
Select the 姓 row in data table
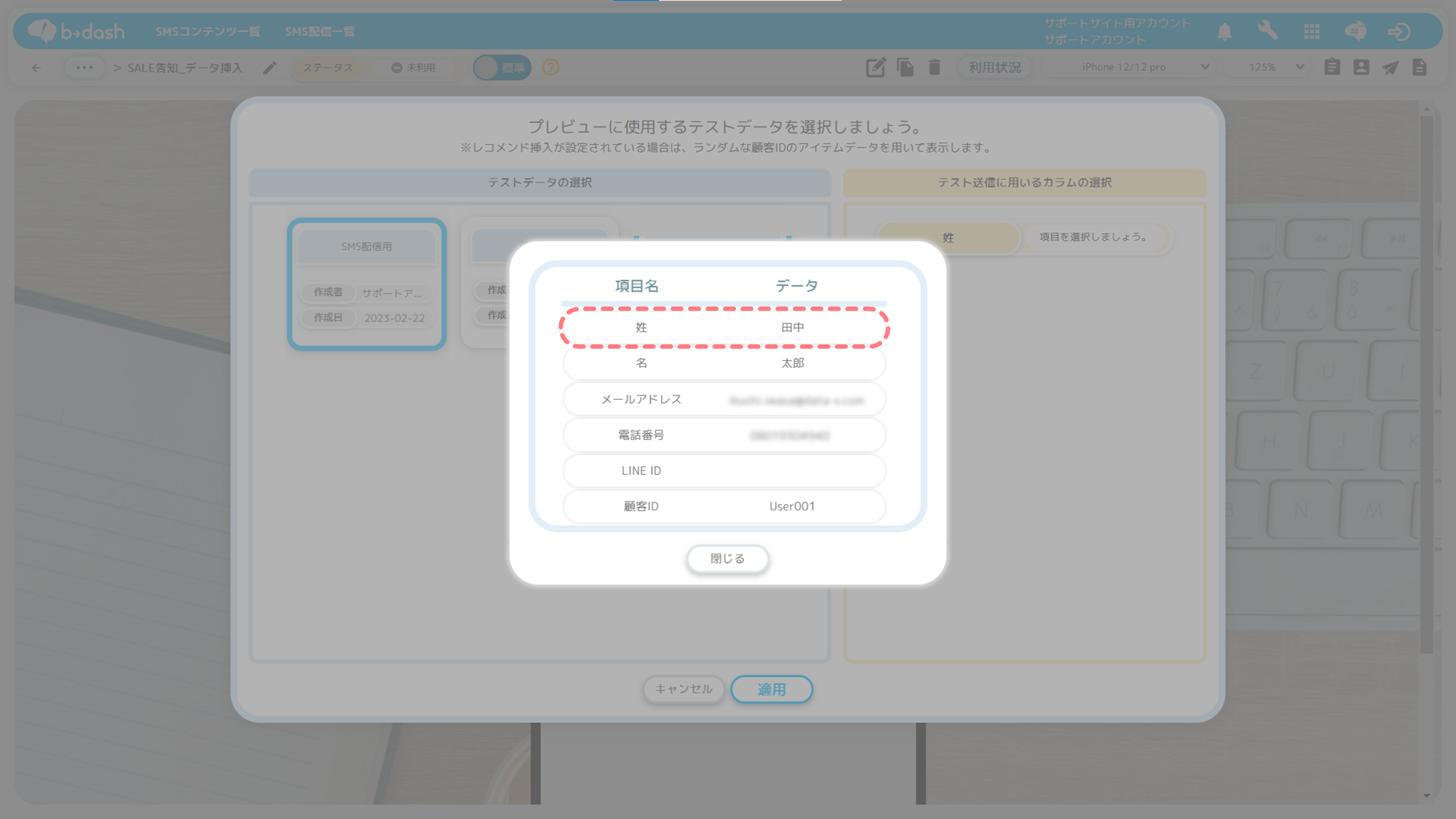pyautogui.click(x=724, y=328)
